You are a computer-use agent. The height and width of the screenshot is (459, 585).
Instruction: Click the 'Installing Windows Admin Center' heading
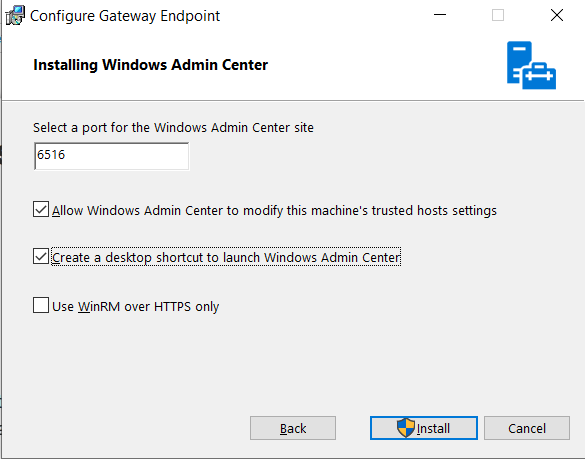(151, 65)
